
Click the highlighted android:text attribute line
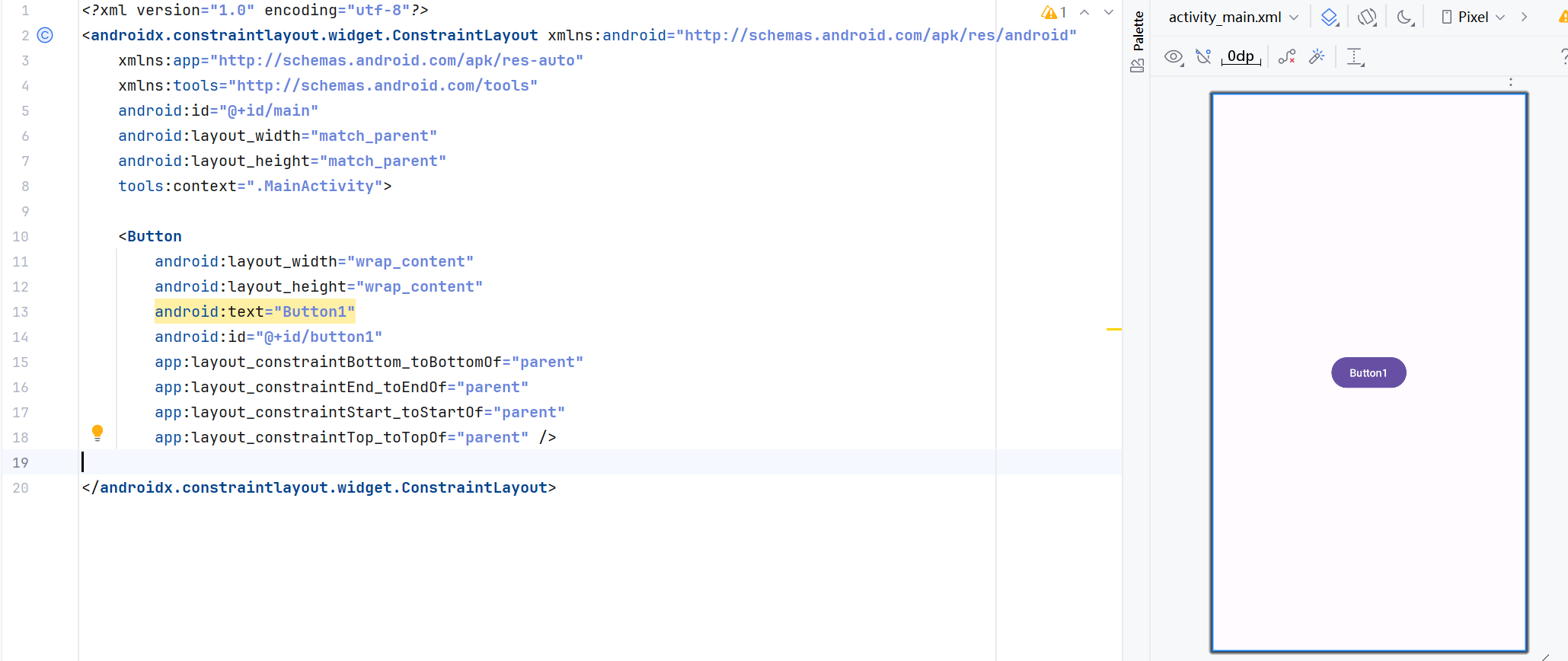(x=254, y=311)
